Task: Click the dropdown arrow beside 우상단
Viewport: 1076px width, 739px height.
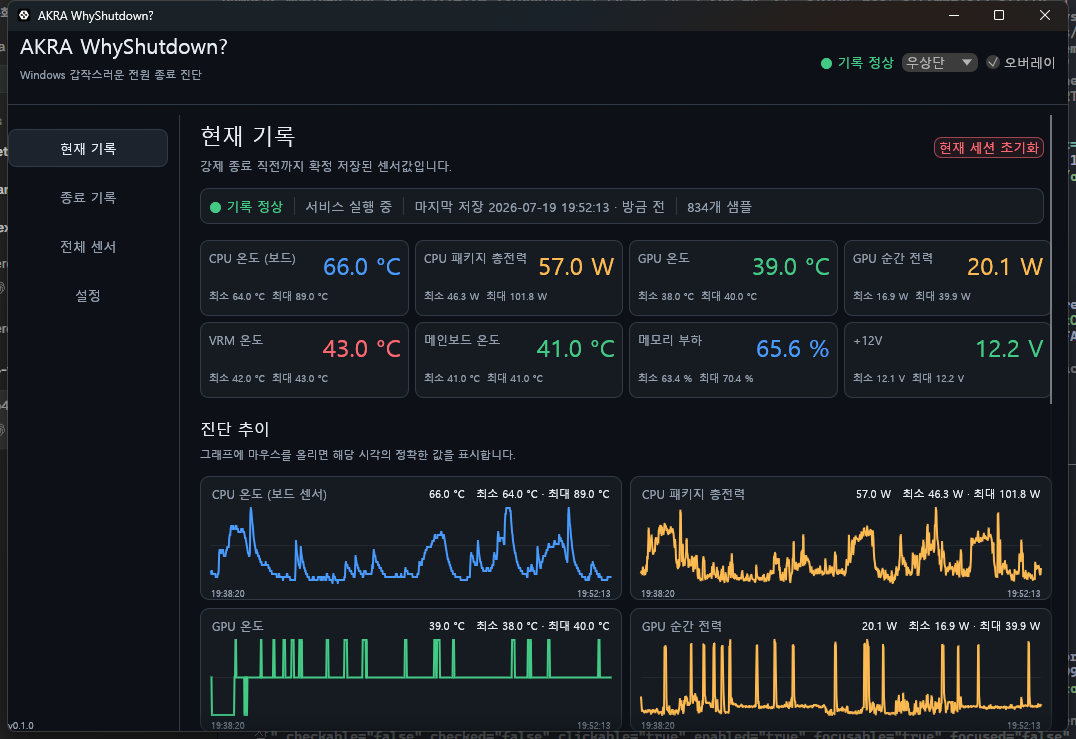Action: point(966,62)
